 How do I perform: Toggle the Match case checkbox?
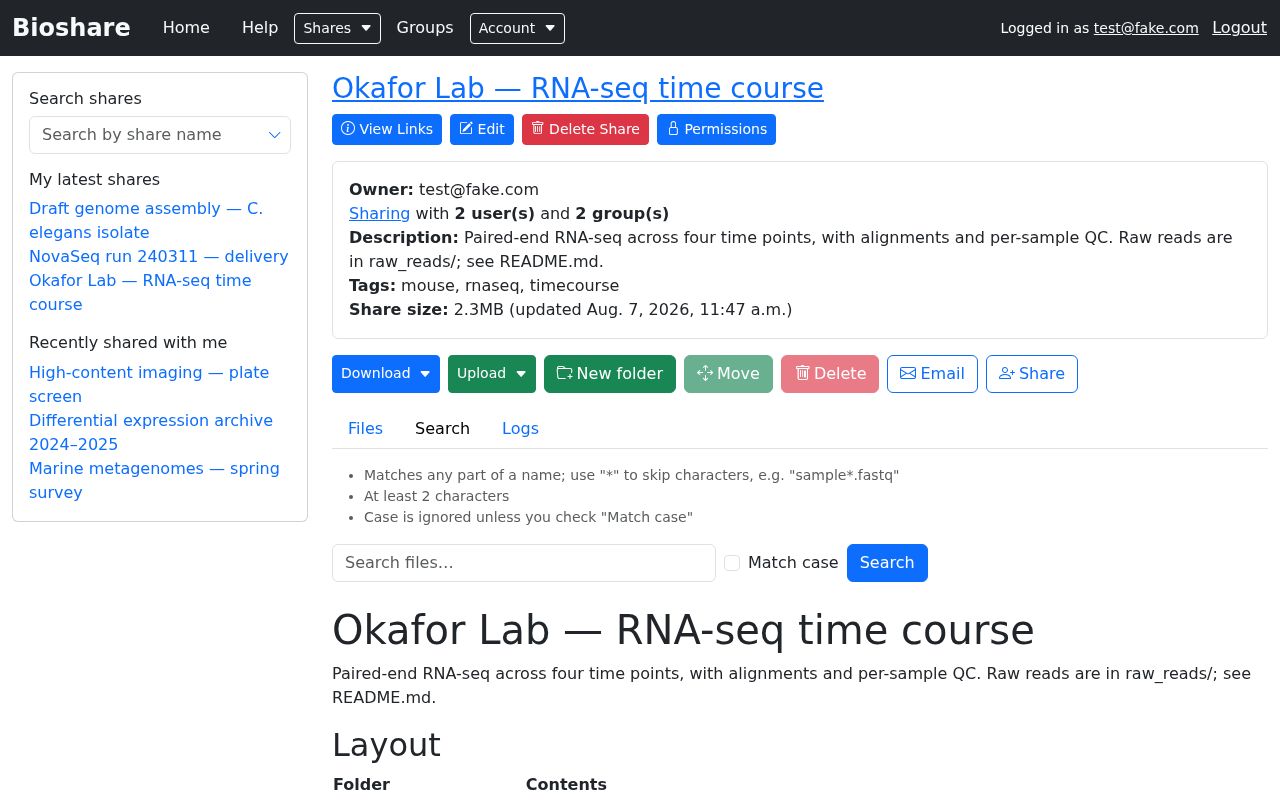pos(732,563)
